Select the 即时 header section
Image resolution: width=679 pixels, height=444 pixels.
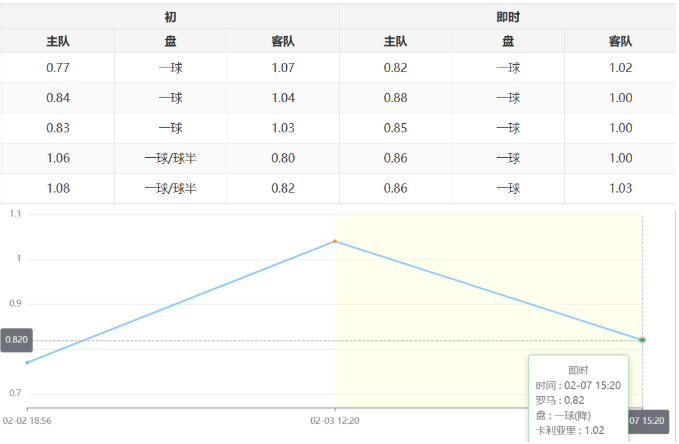tap(508, 17)
